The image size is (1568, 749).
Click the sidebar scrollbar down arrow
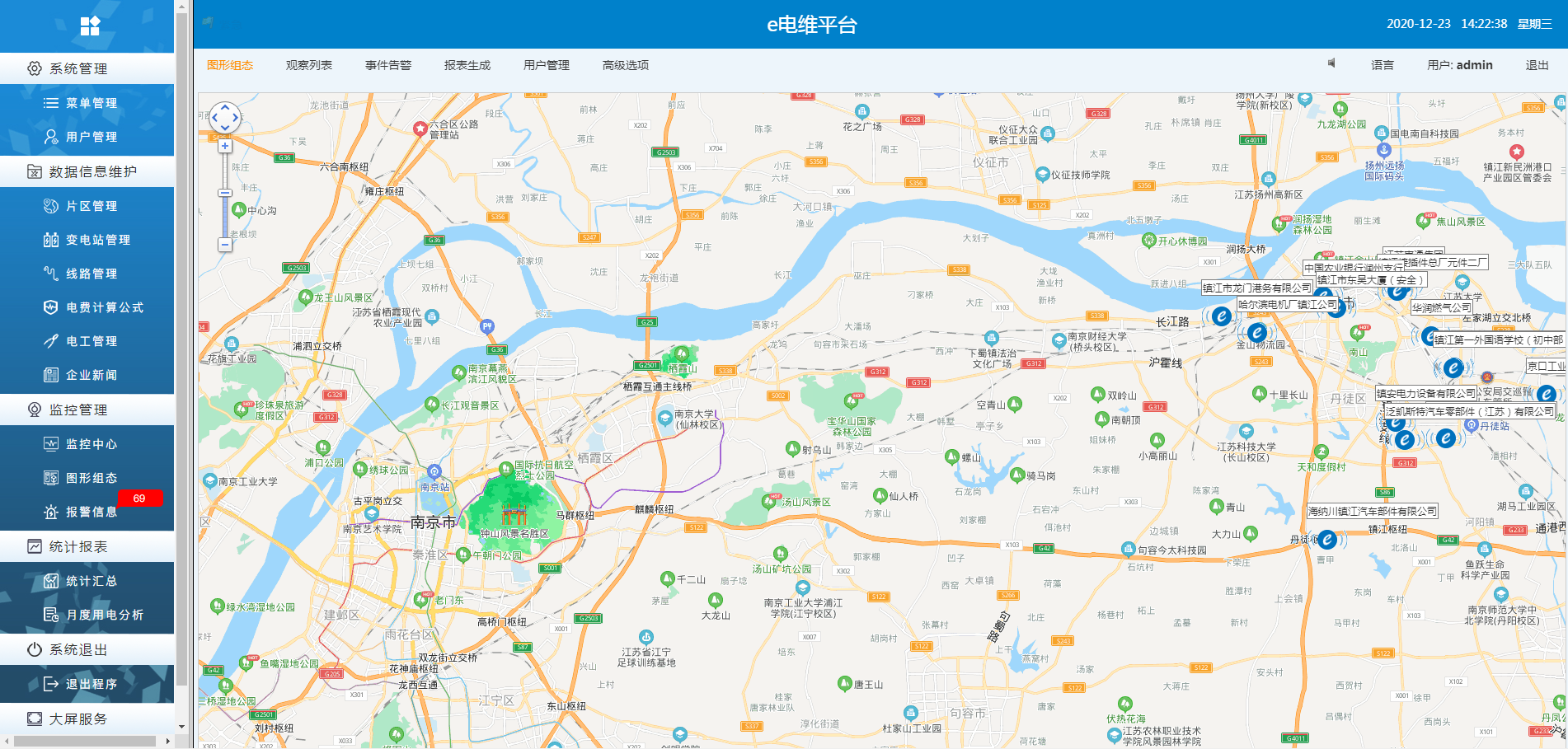(x=181, y=727)
